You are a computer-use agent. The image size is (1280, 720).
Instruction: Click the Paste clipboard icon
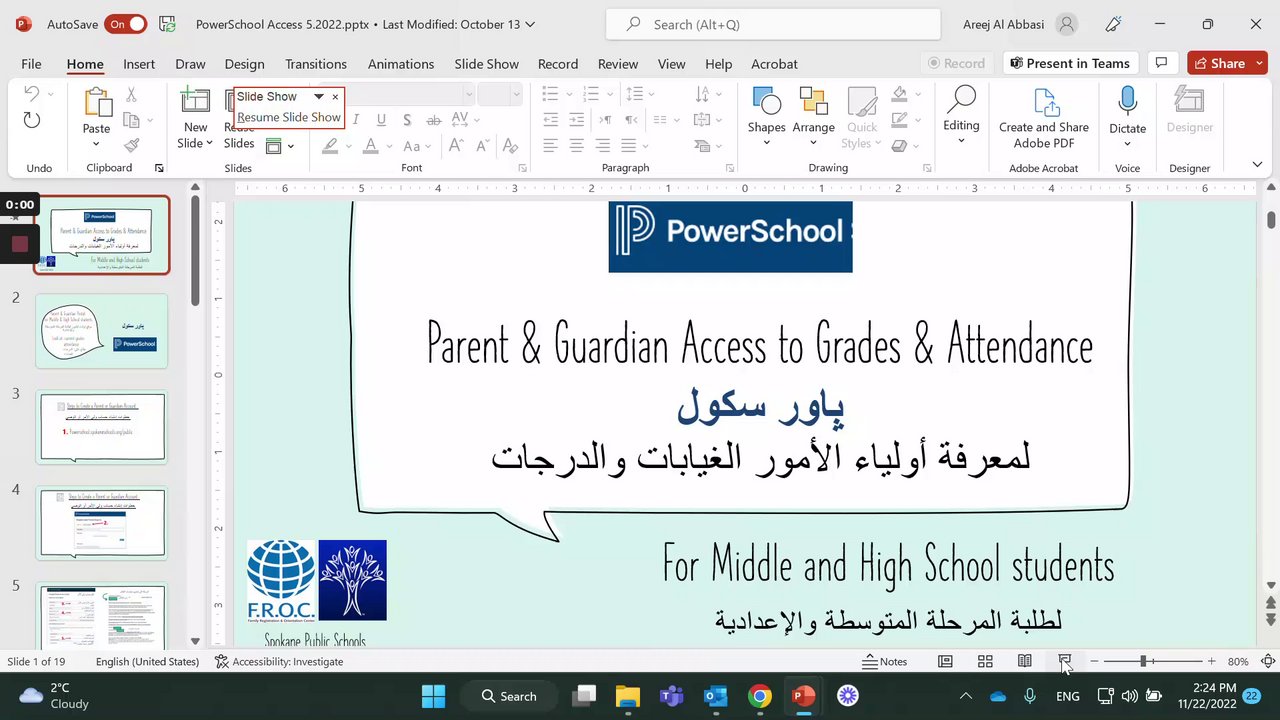click(x=97, y=104)
